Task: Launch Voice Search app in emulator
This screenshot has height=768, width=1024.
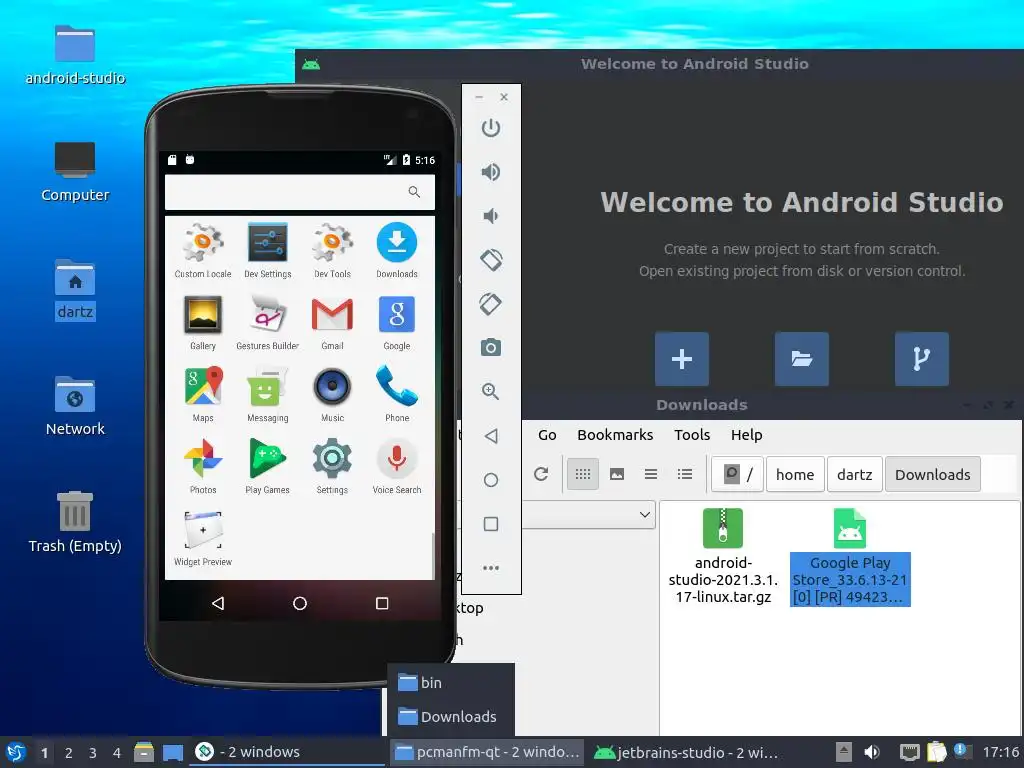Action: [x=396, y=466]
